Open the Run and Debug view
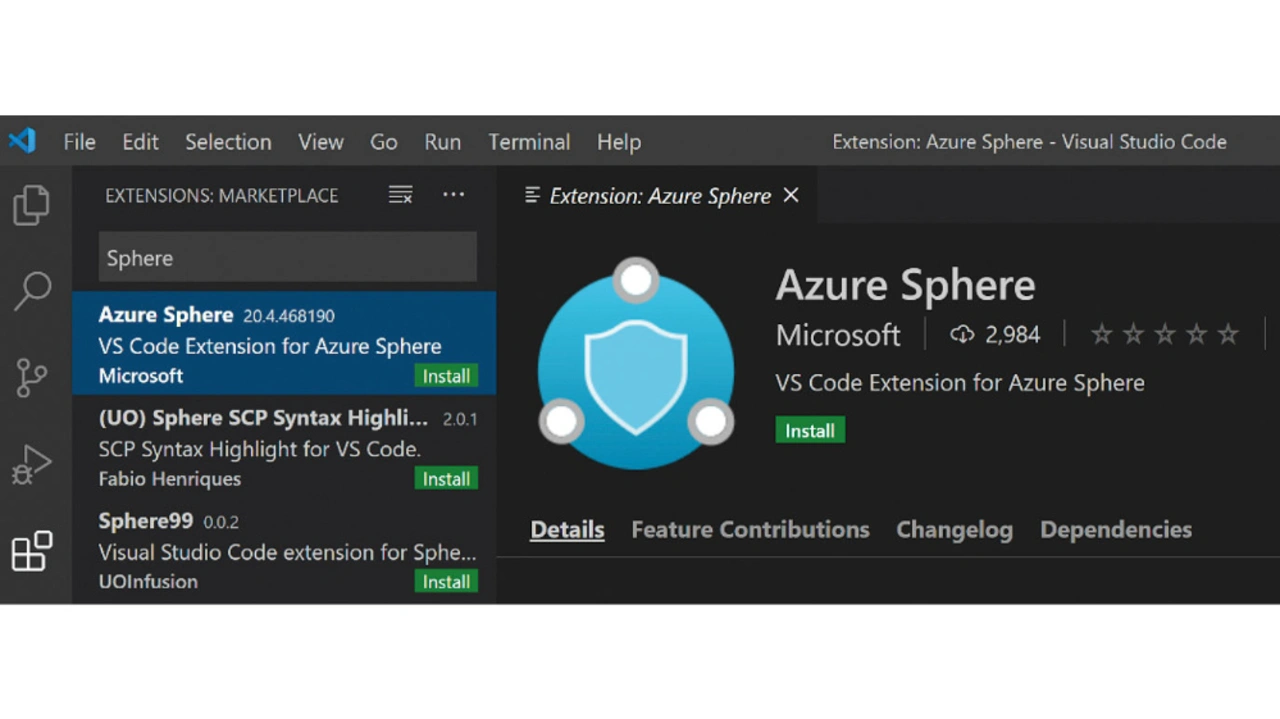 31,464
